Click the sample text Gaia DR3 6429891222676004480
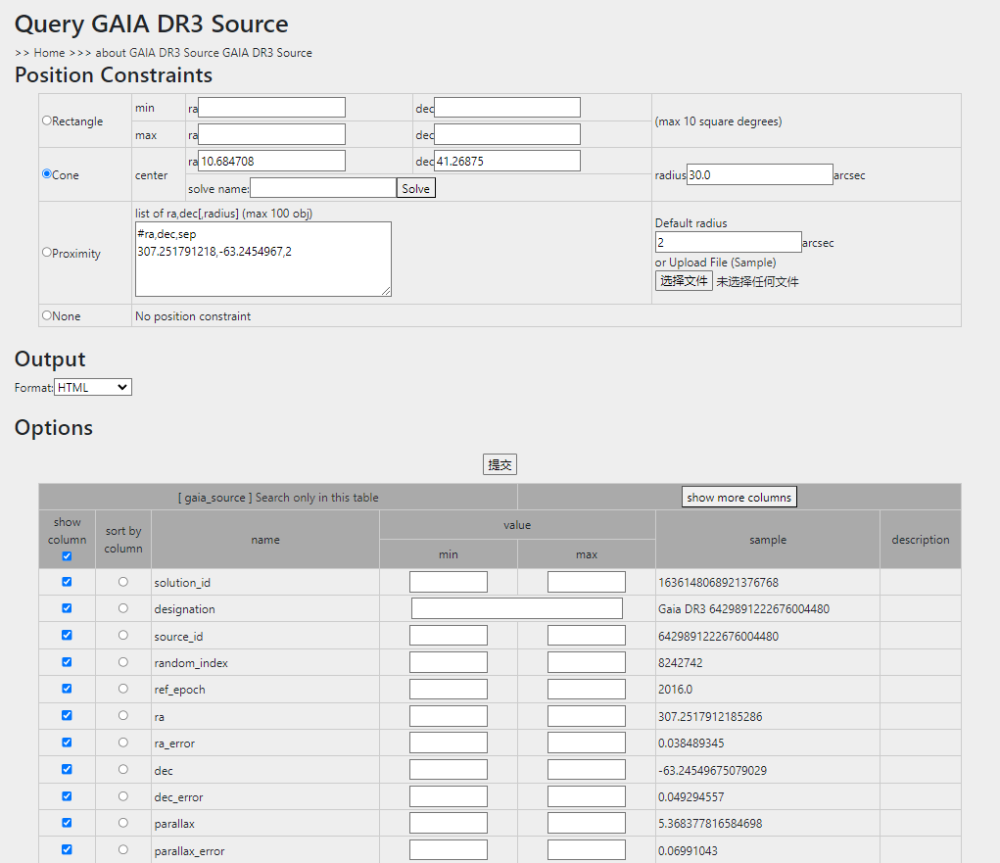Viewport: 1000px width, 863px height. 744,609
